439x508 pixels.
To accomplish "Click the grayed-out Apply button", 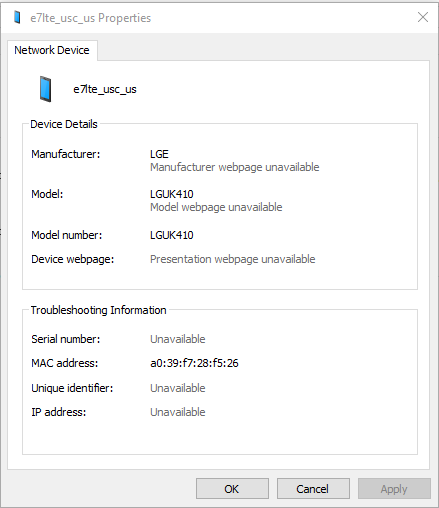I will (394, 489).
